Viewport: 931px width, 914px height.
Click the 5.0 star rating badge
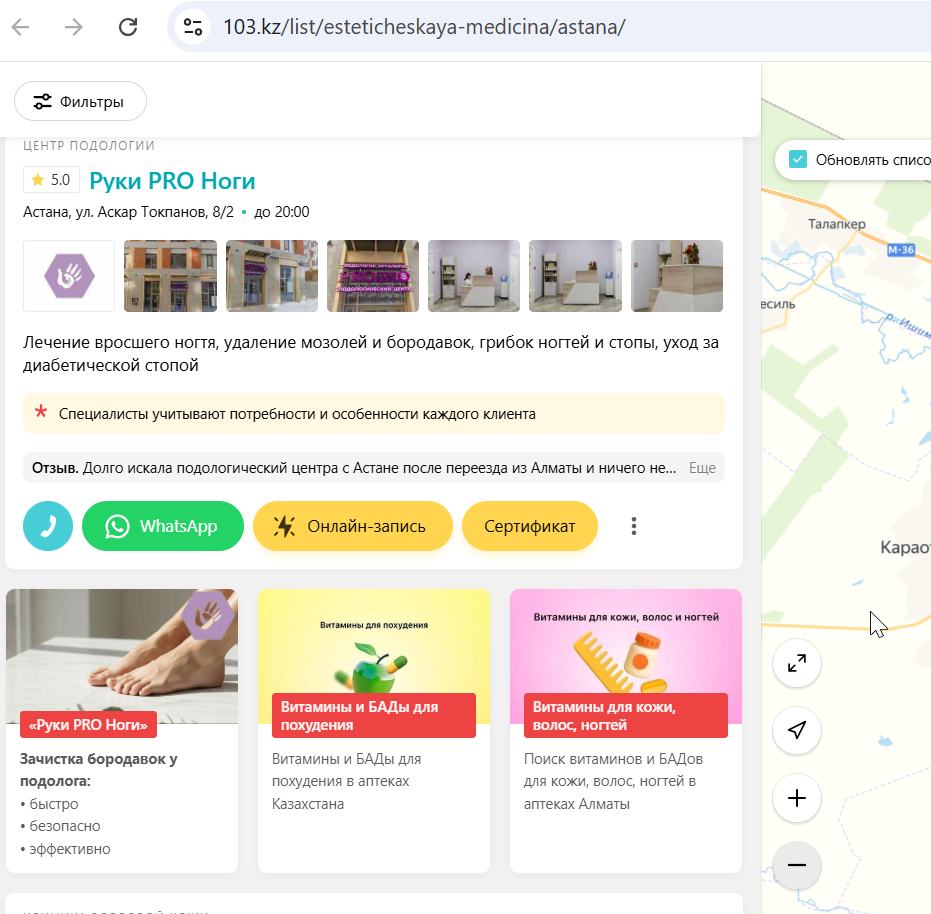click(51, 180)
